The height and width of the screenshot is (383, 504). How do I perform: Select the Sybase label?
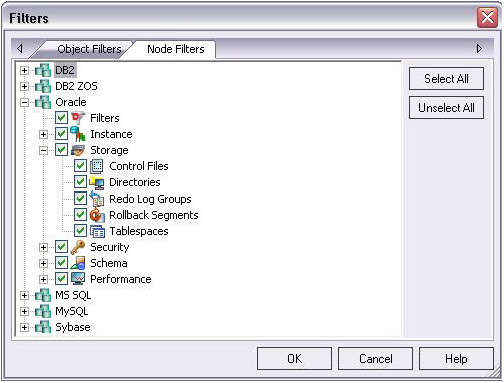pos(73,327)
